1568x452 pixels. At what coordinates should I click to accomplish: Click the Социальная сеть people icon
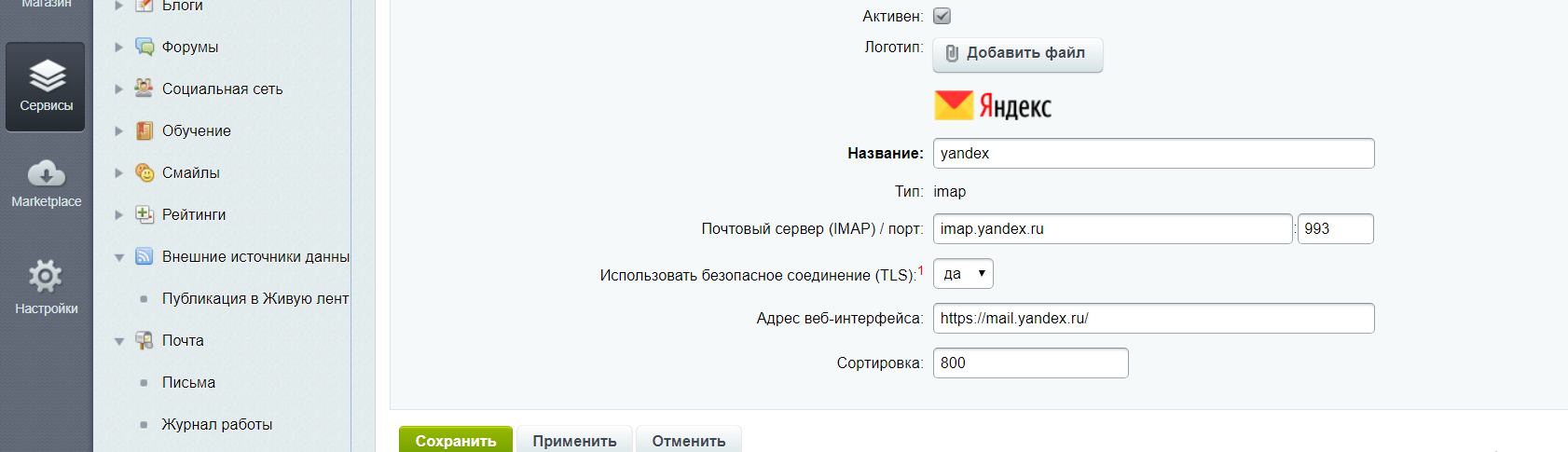point(144,89)
